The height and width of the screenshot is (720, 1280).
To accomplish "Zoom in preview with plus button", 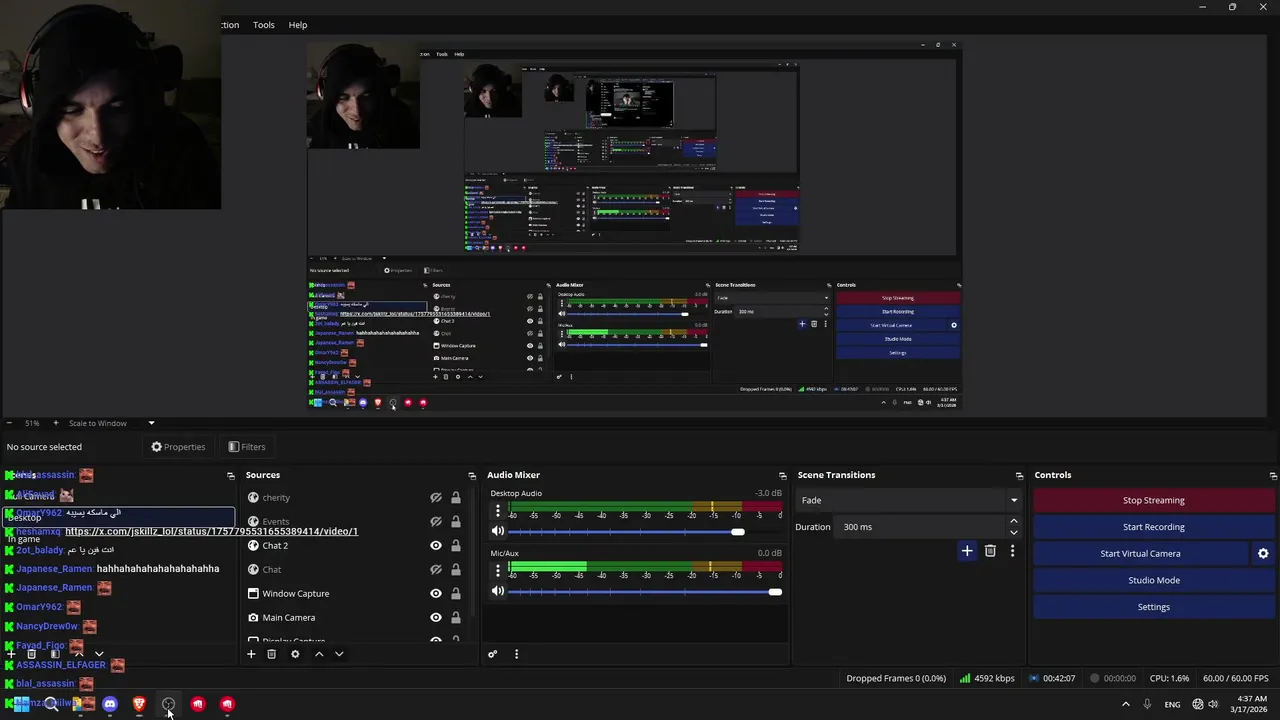I will pyautogui.click(x=55, y=423).
